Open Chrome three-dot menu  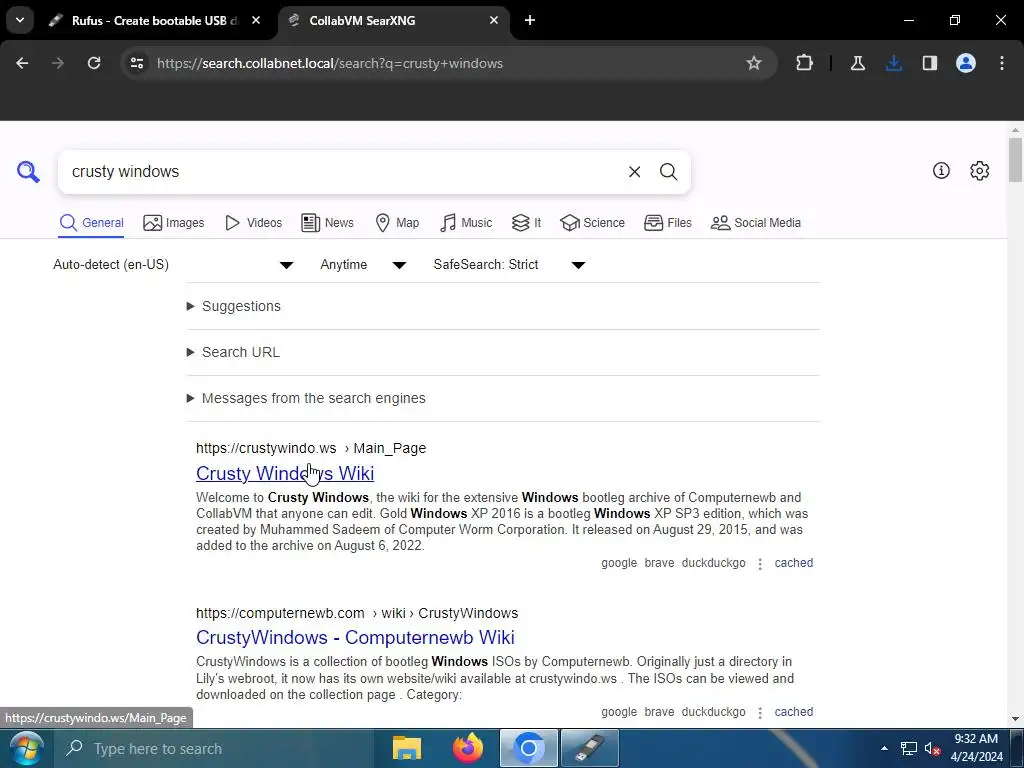pos(1002,63)
